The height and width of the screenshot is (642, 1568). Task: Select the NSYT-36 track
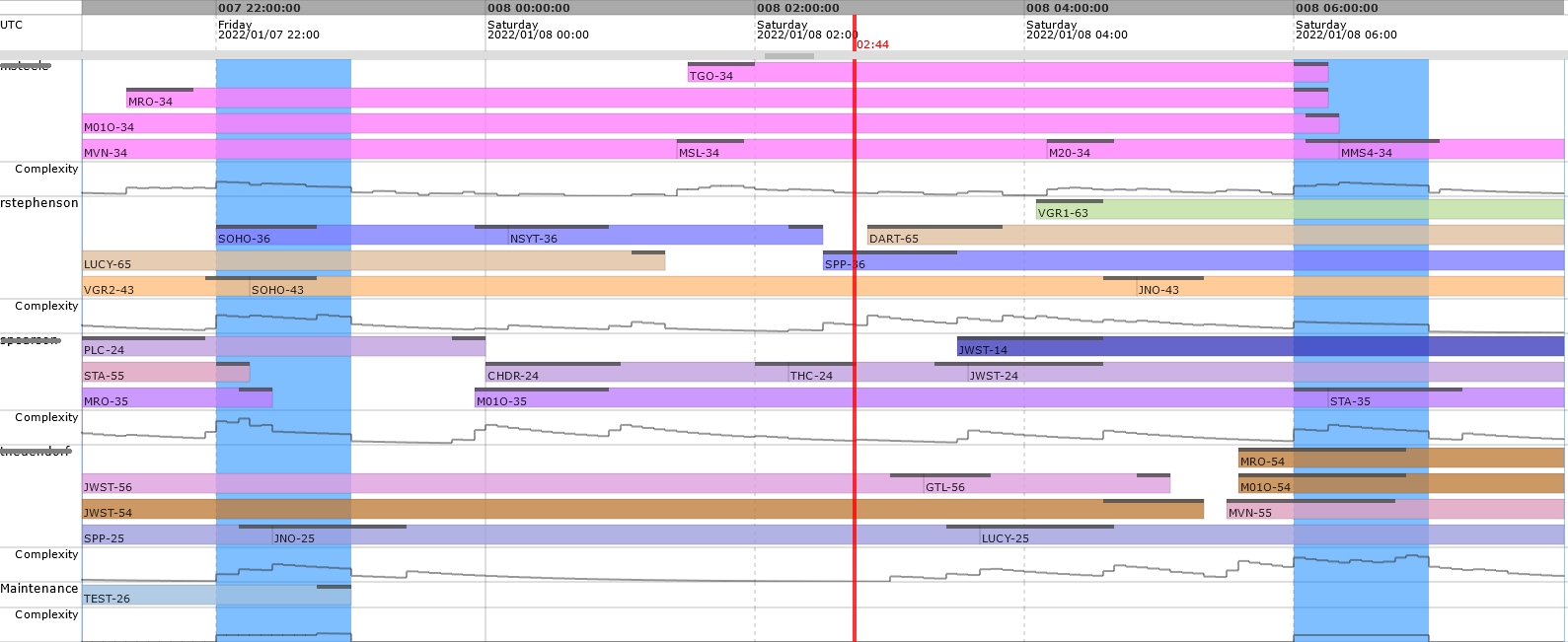pyautogui.click(x=665, y=236)
